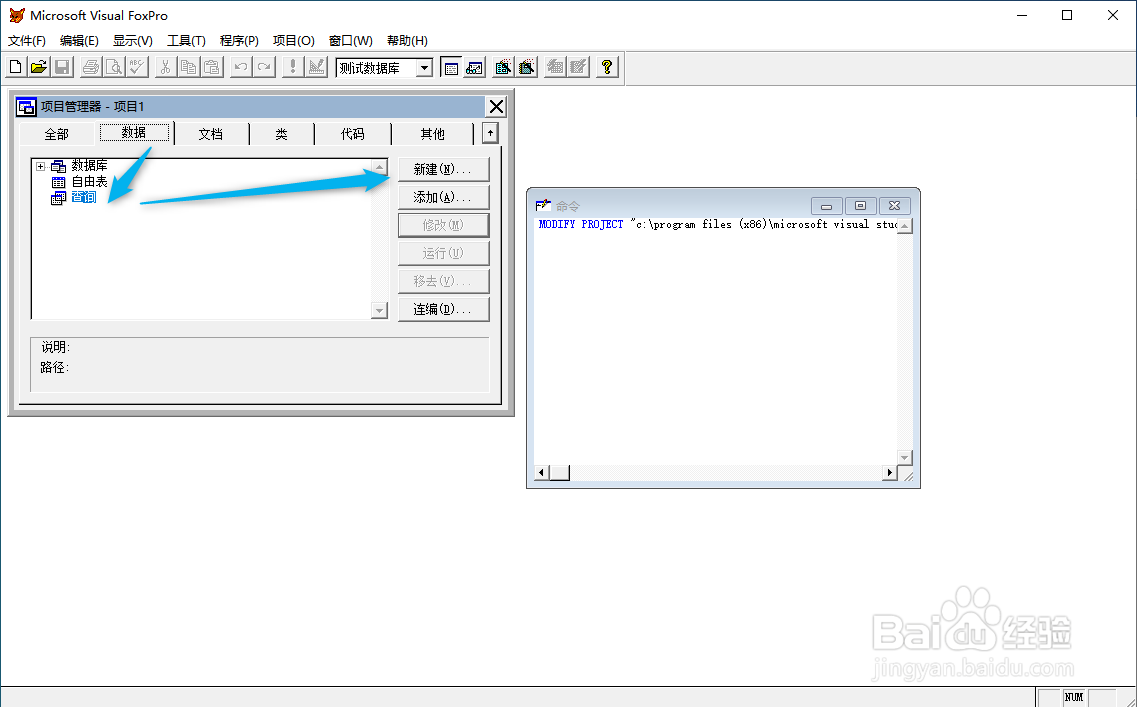Viewport: 1137px width, 707px height.
Task: Switch to the 类 tab
Action: (x=281, y=134)
